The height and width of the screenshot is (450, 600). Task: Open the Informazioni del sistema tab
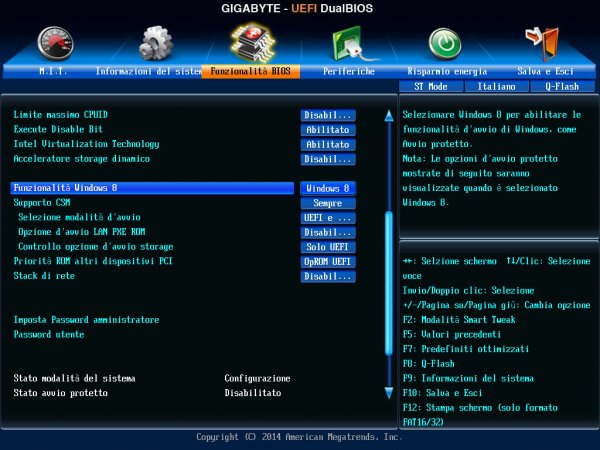pos(148,71)
